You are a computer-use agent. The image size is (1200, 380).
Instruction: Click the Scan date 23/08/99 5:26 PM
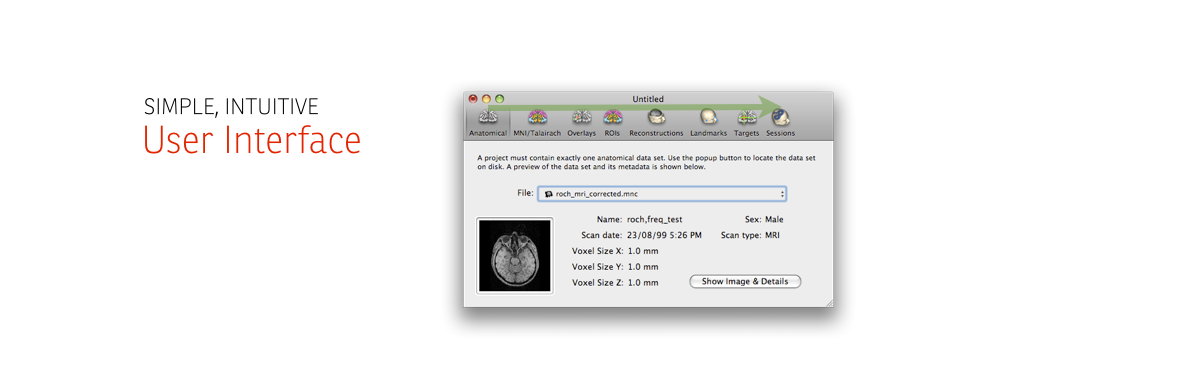pyautogui.click(x=665, y=234)
